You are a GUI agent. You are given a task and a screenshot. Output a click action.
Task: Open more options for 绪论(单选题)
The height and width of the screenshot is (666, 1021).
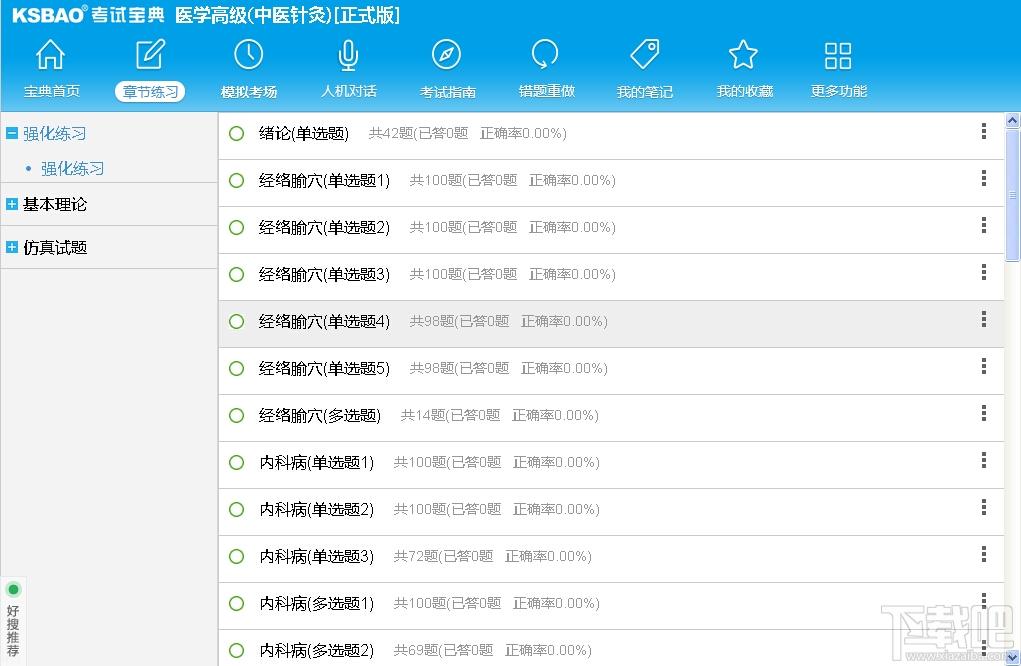click(x=984, y=132)
